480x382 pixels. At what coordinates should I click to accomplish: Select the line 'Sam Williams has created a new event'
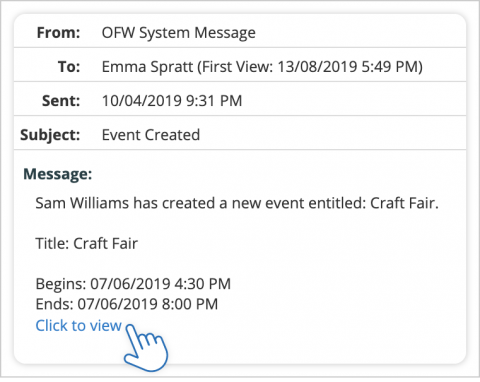pos(237,203)
